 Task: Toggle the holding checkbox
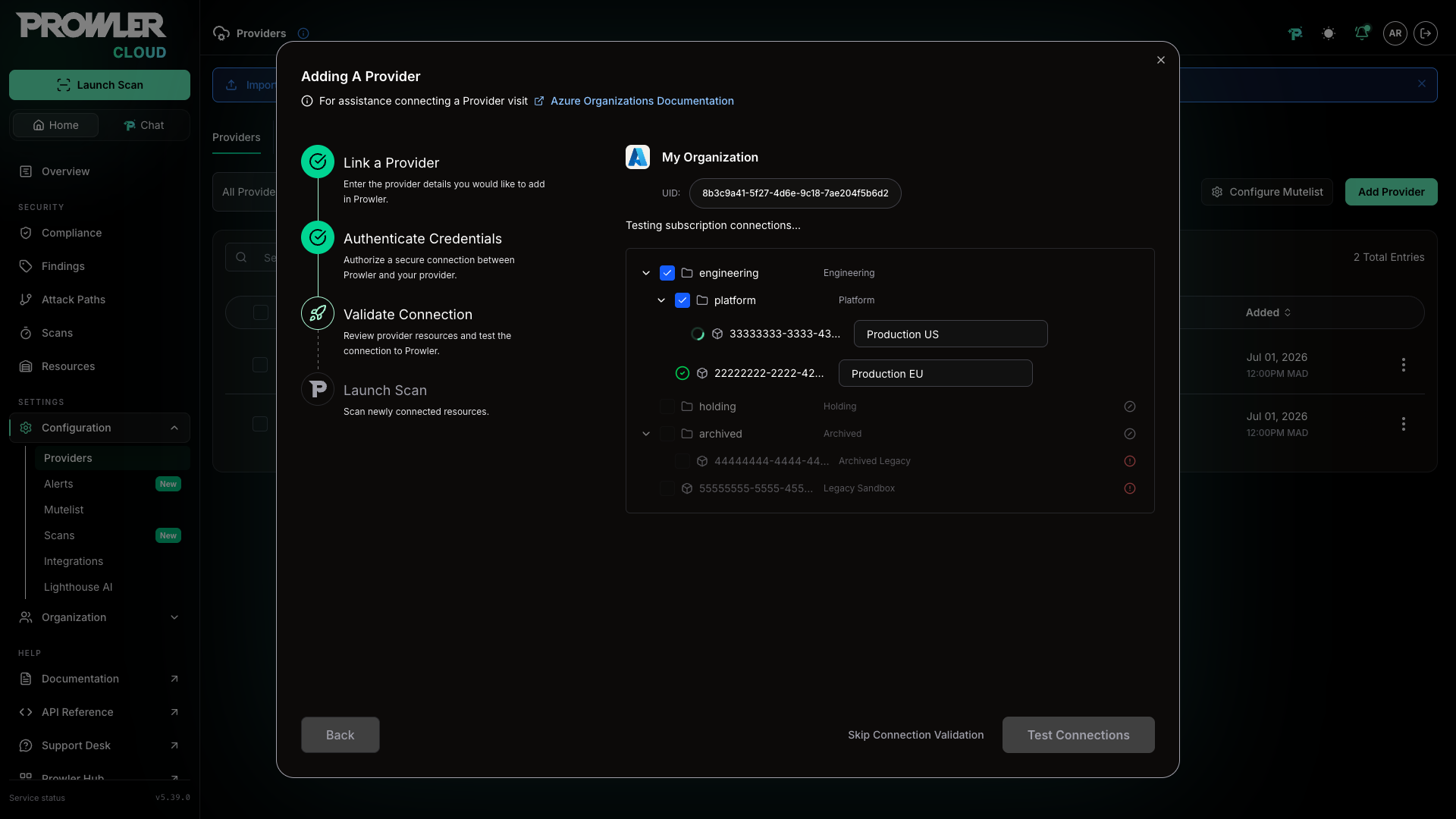667,406
